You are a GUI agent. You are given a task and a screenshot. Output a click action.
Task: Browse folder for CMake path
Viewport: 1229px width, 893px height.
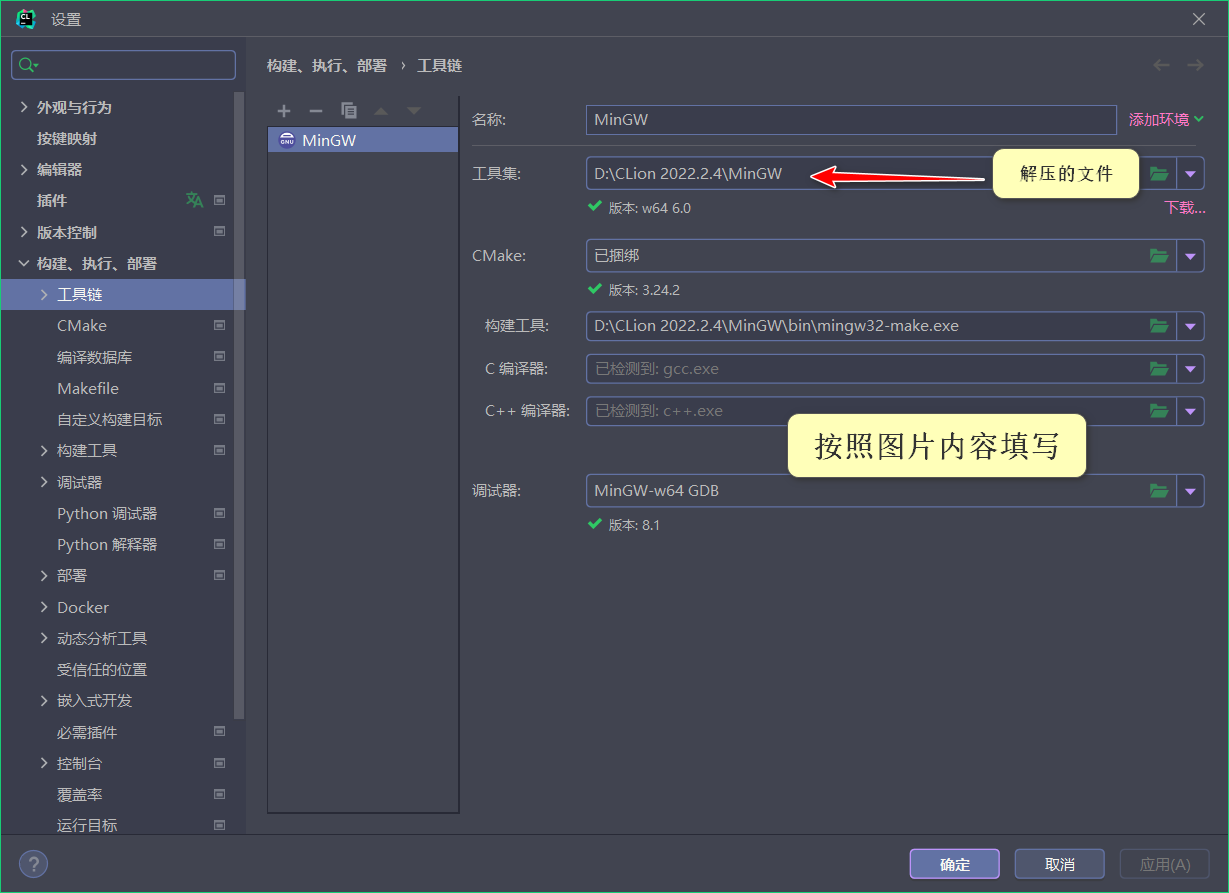[1159, 256]
